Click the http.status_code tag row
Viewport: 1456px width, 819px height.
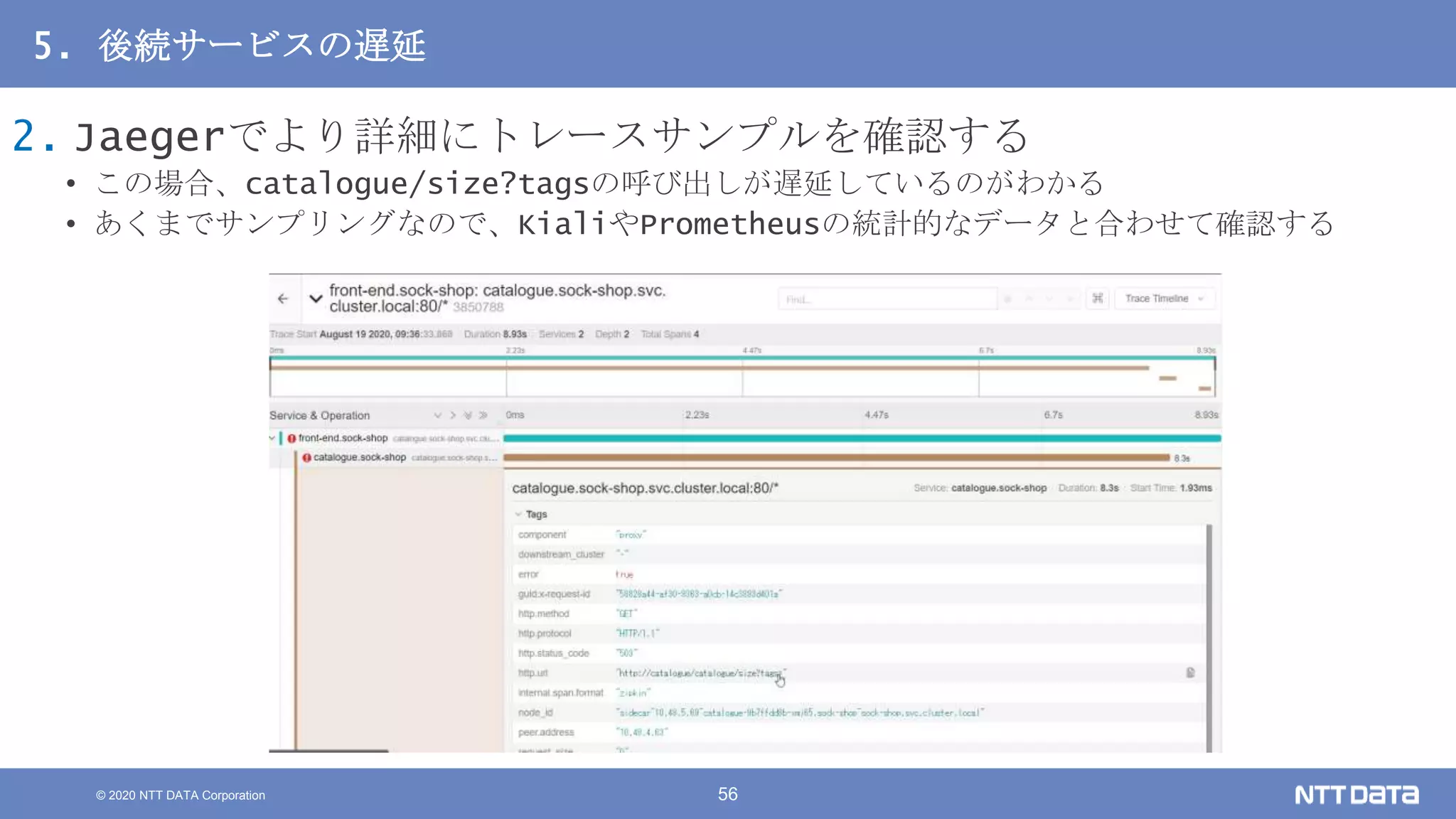(859, 653)
